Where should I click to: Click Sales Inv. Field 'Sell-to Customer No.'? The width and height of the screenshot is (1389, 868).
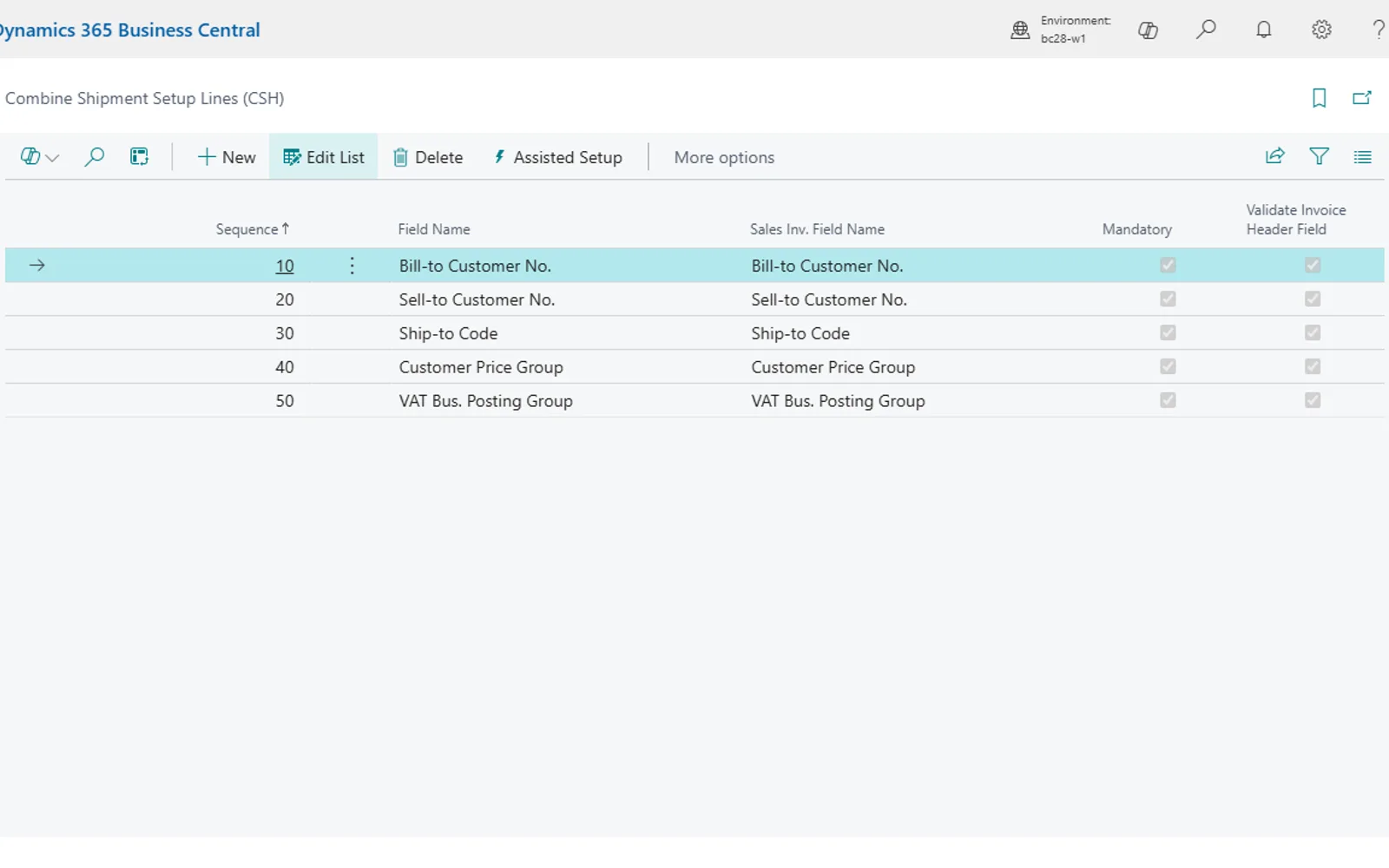click(x=829, y=299)
